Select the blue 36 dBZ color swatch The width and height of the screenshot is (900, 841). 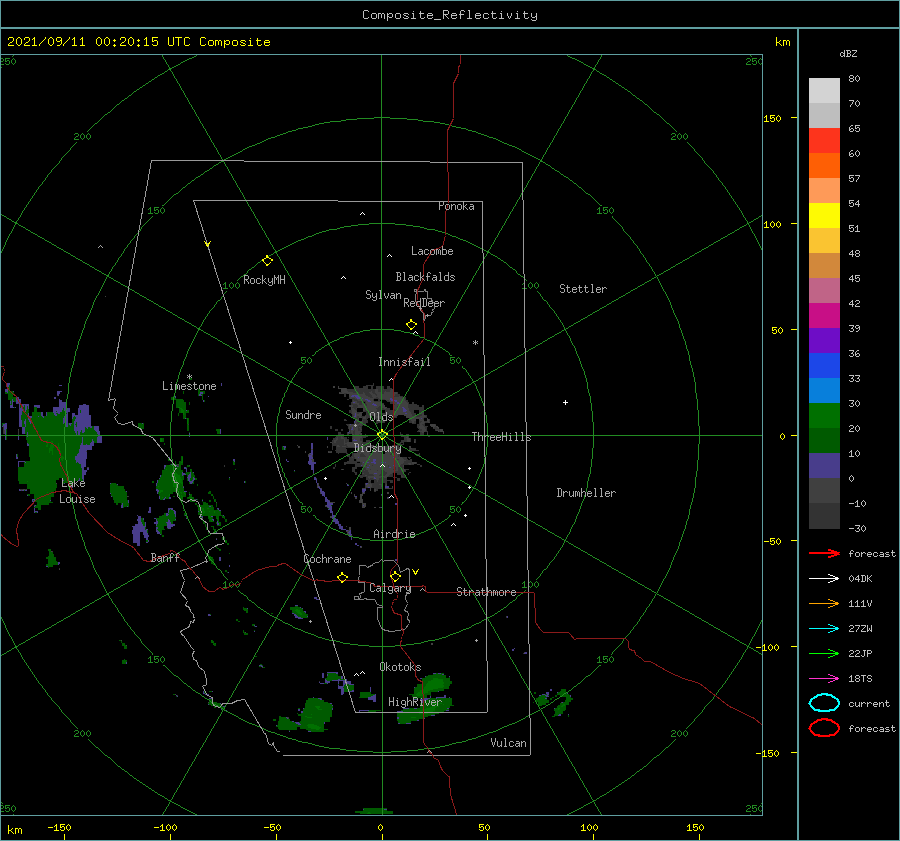pos(824,365)
